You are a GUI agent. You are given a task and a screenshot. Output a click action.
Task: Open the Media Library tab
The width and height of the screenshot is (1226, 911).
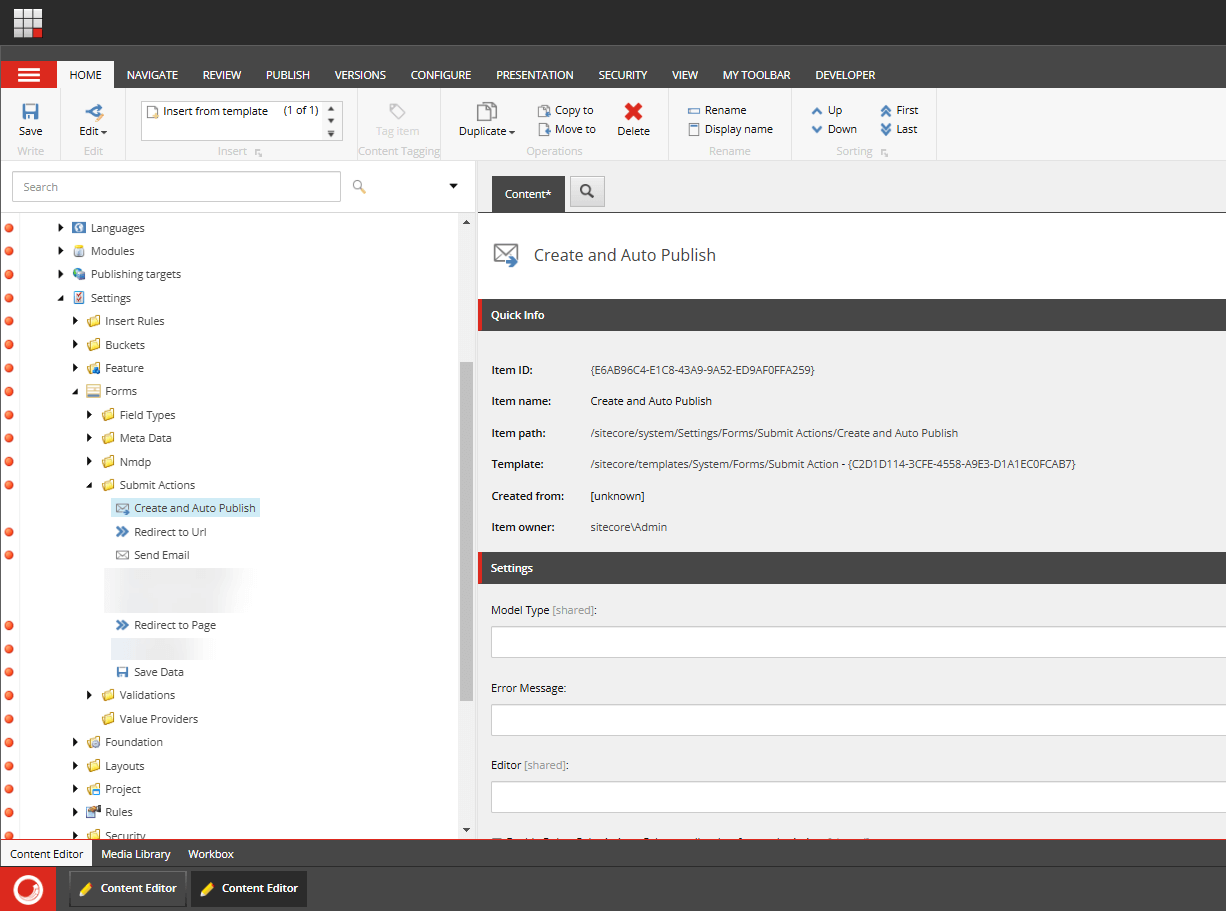coord(136,854)
